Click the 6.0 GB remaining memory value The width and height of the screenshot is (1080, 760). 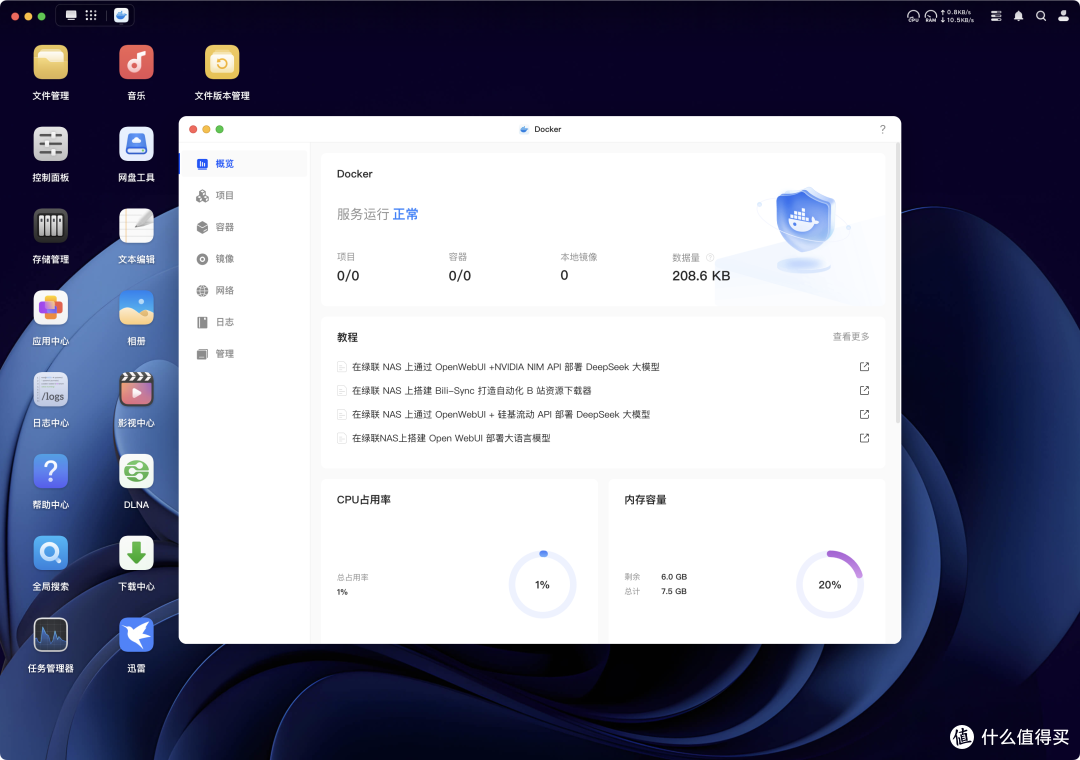click(x=674, y=577)
